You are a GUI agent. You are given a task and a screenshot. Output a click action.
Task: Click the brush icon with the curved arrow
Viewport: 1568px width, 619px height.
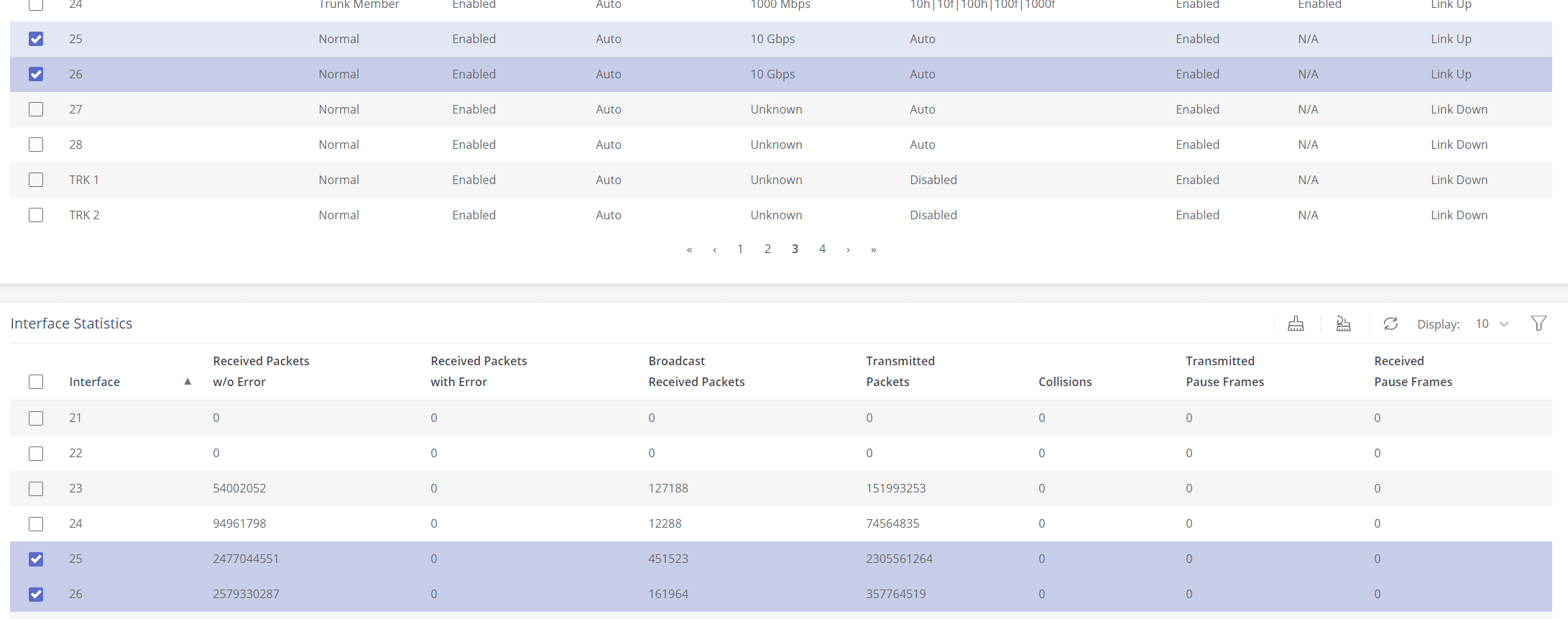point(1343,324)
